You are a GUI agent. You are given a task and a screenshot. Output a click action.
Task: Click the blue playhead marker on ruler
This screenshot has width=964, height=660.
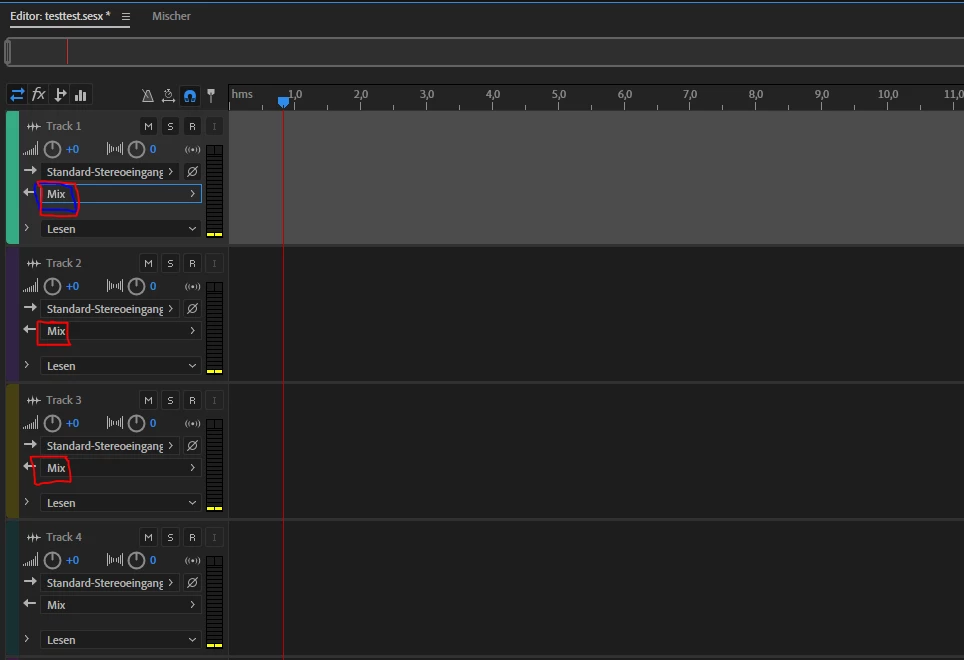click(283, 101)
